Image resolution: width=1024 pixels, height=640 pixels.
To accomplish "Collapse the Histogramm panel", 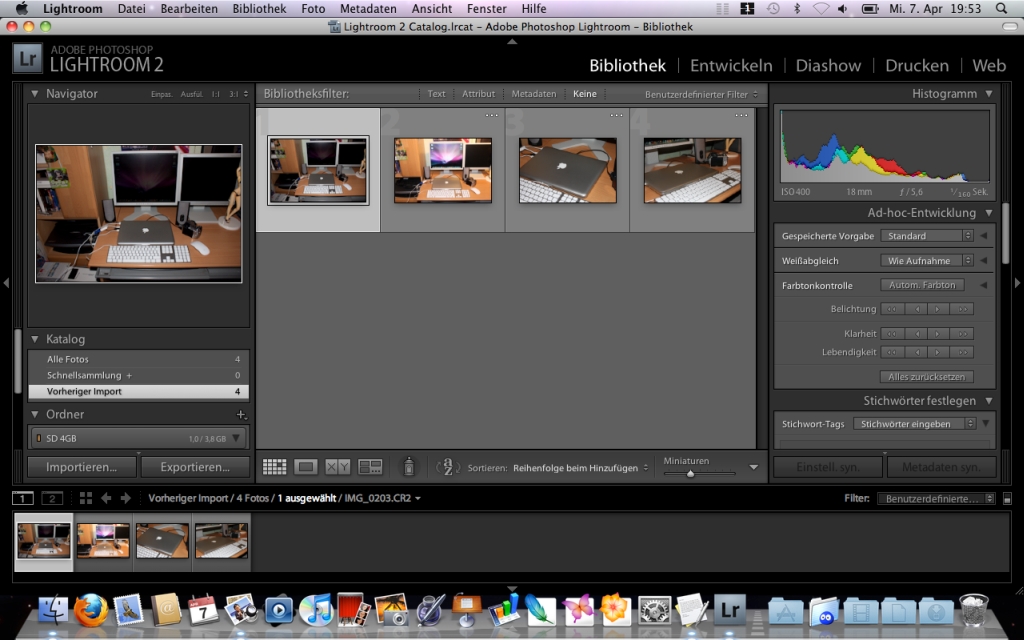I will click(x=989, y=93).
